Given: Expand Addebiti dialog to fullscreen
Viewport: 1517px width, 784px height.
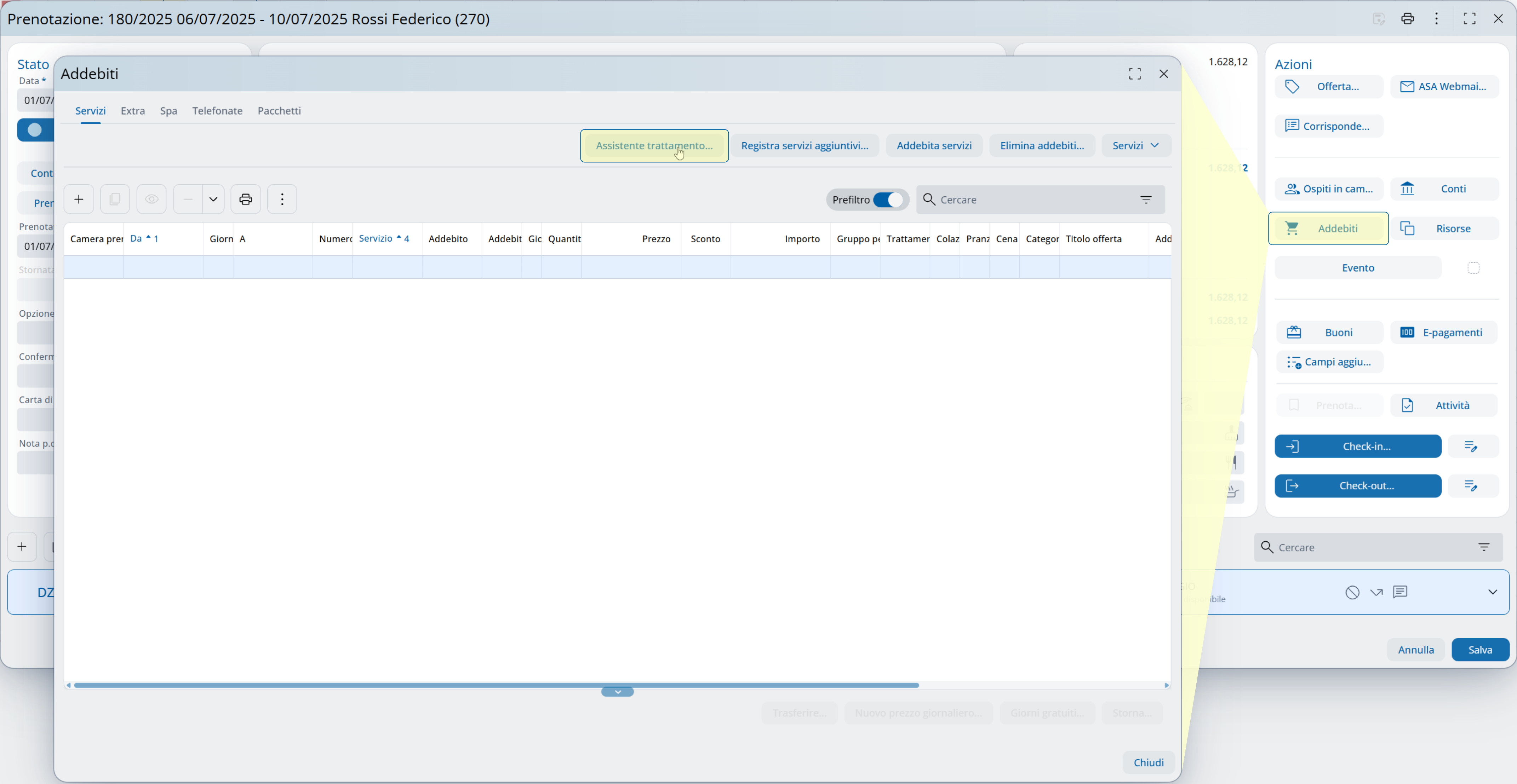Looking at the screenshot, I should 1134,74.
